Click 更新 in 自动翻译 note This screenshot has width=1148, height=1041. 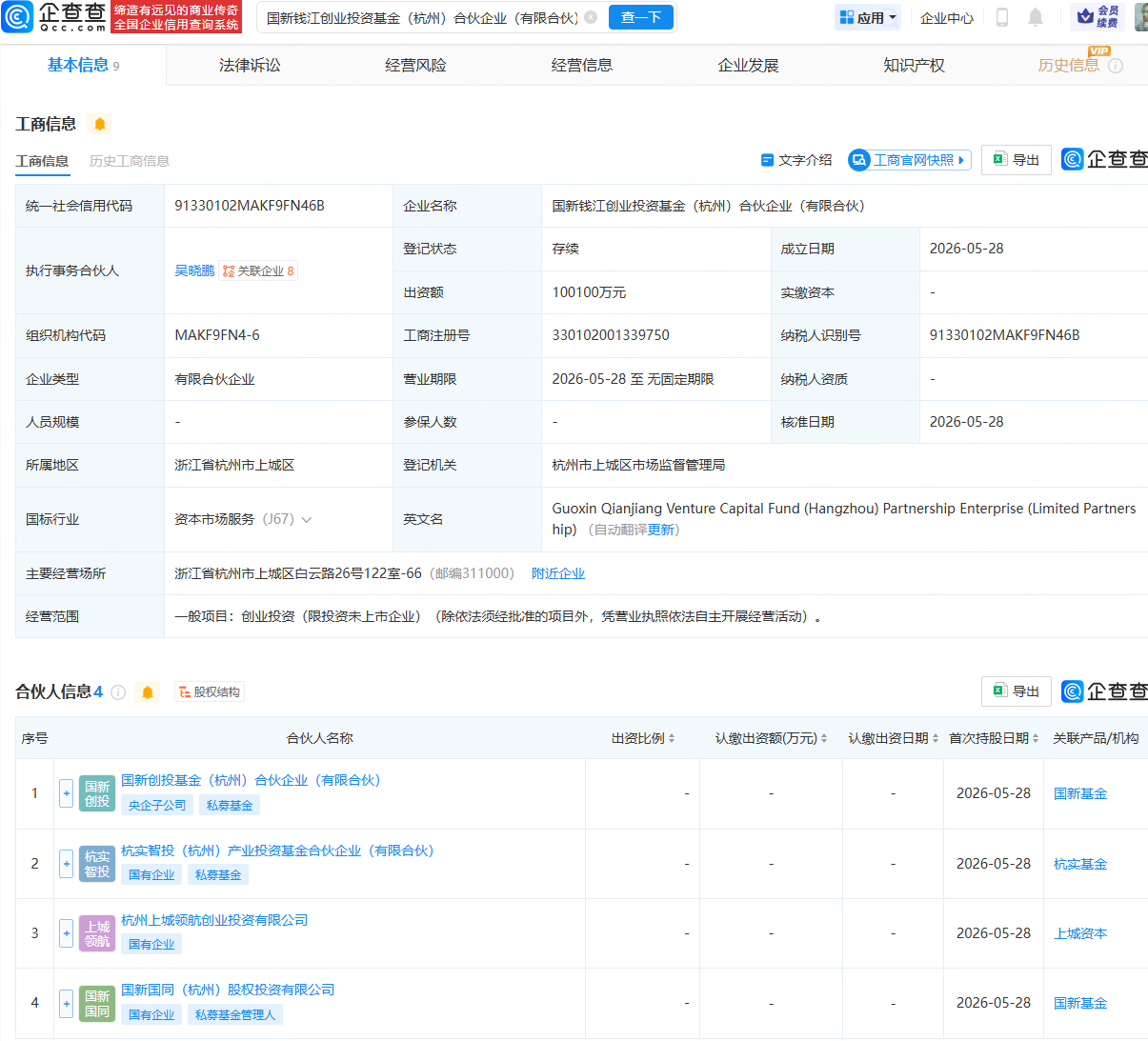[660, 530]
